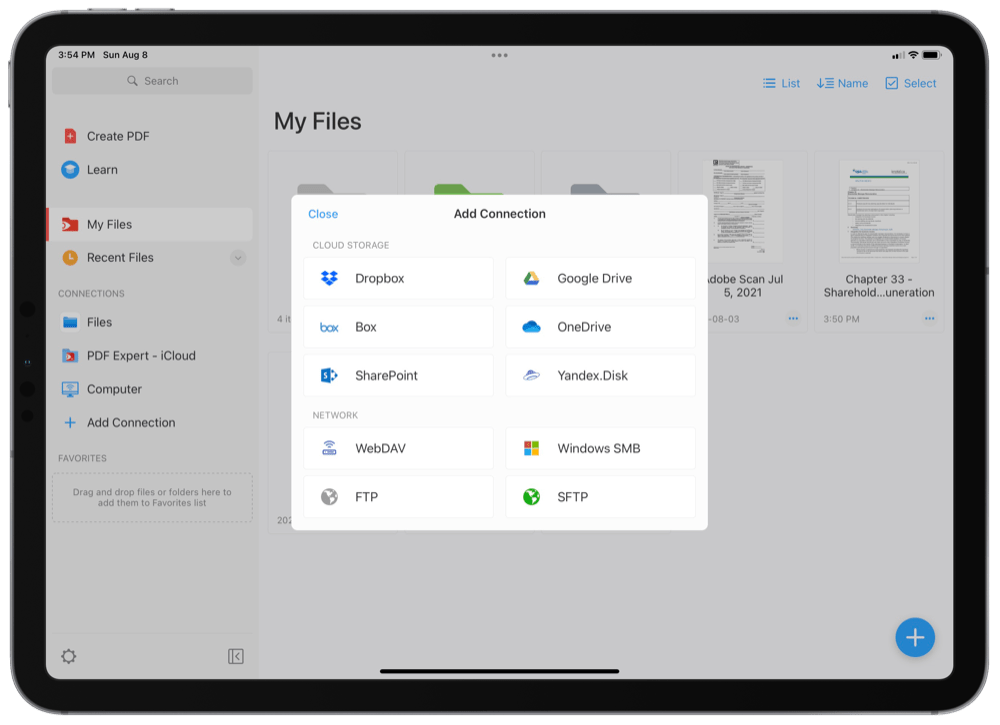Open the Chapter 33 document thumbnail

(879, 210)
